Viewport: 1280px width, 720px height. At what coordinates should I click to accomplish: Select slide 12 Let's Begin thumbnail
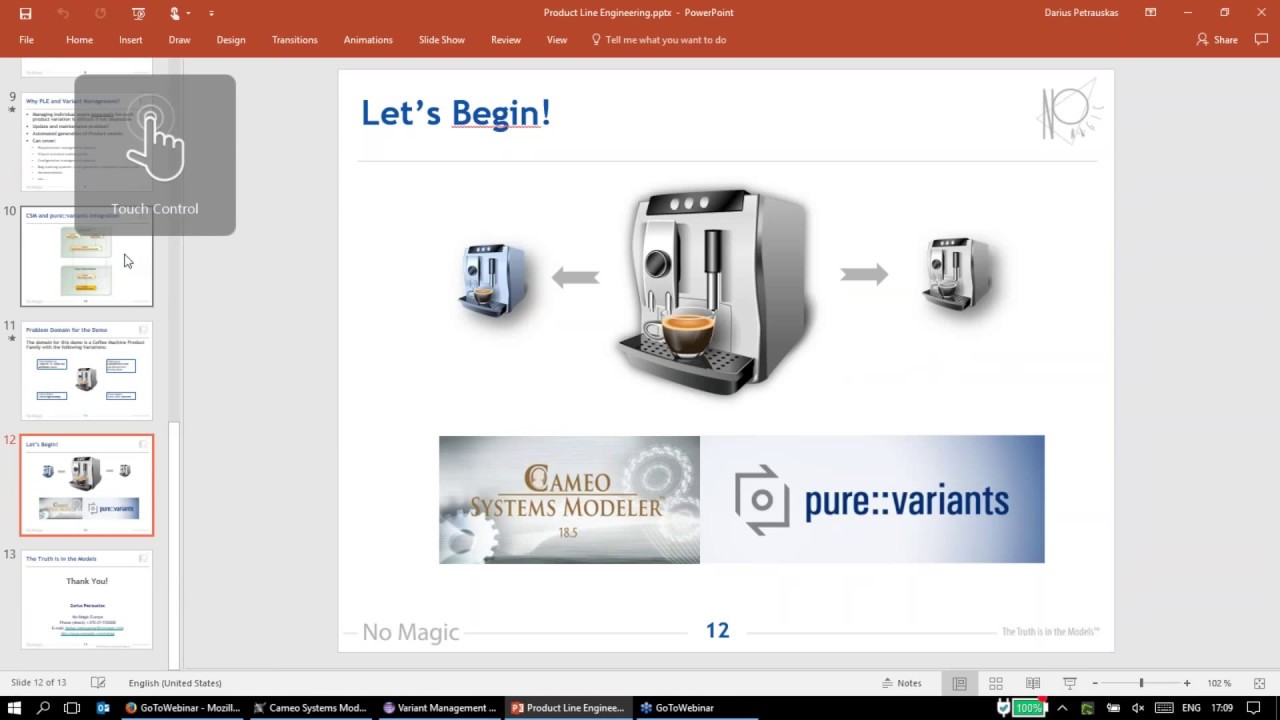[87, 485]
